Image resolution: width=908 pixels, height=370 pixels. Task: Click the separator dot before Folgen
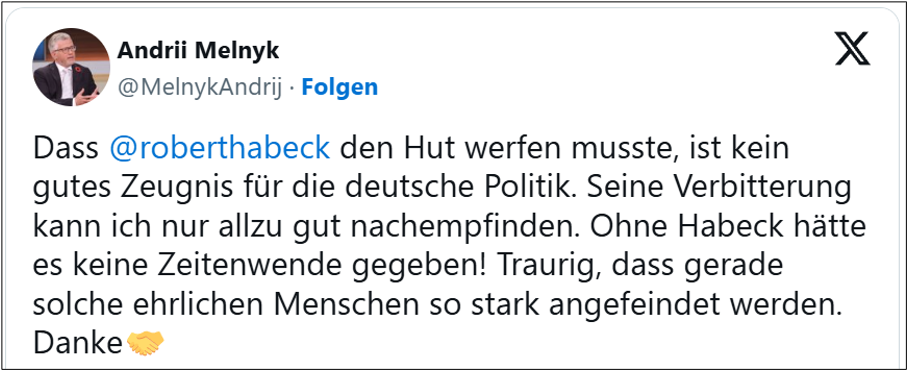[x=292, y=88]
